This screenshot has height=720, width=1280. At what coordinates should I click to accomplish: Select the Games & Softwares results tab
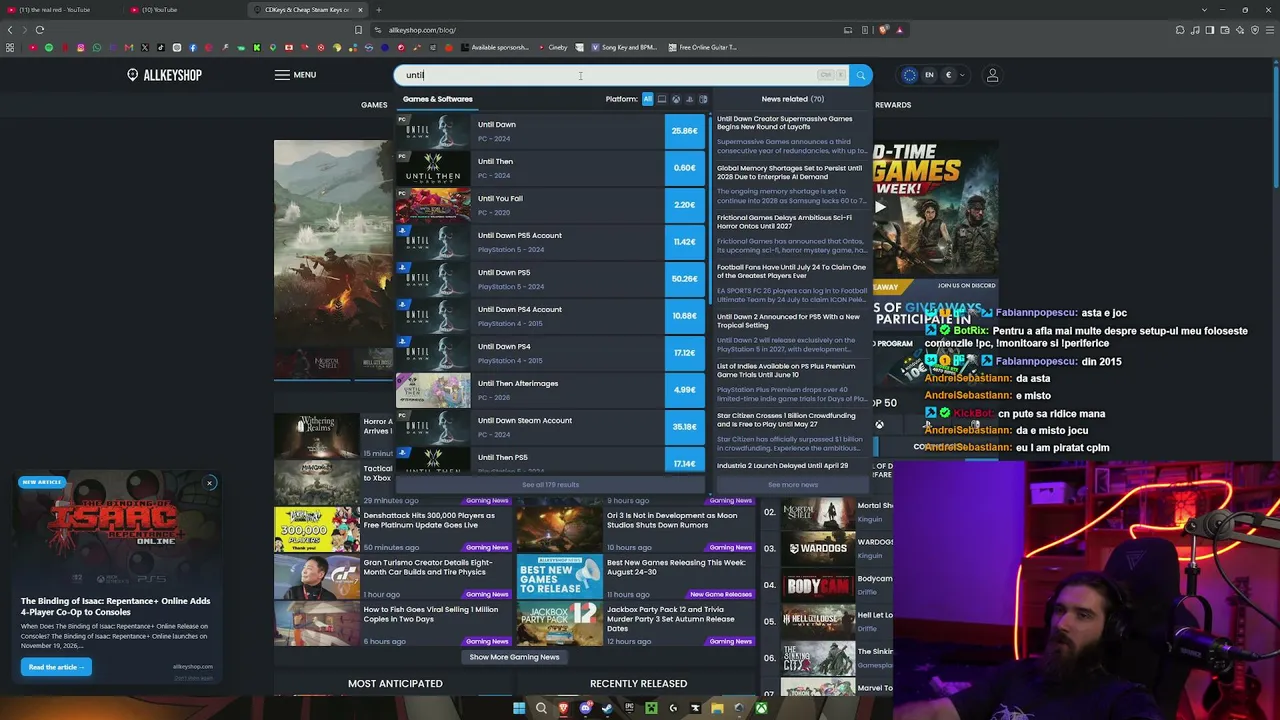tap(438, 99)
